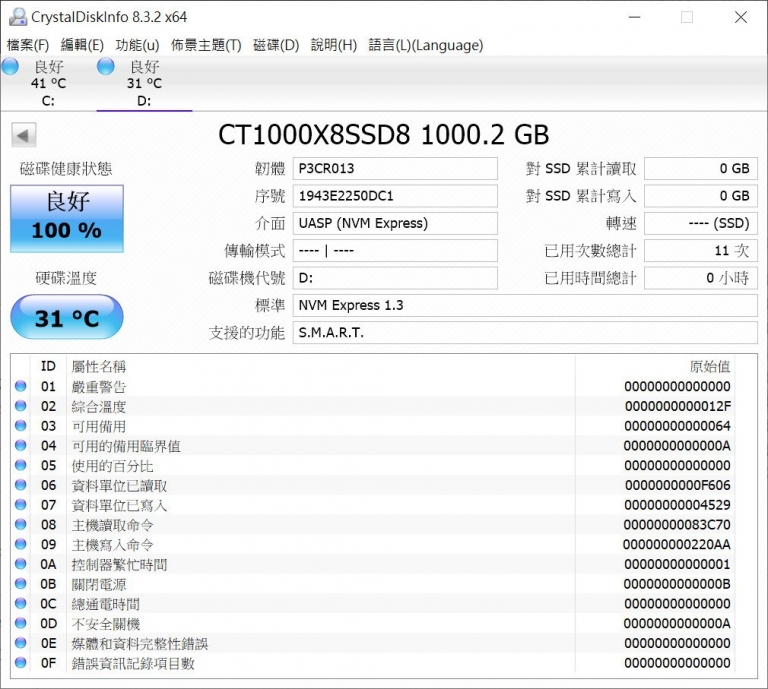Open the 功能(u) menu
This screenshot has width=768, height=689.
coord(137,46)
